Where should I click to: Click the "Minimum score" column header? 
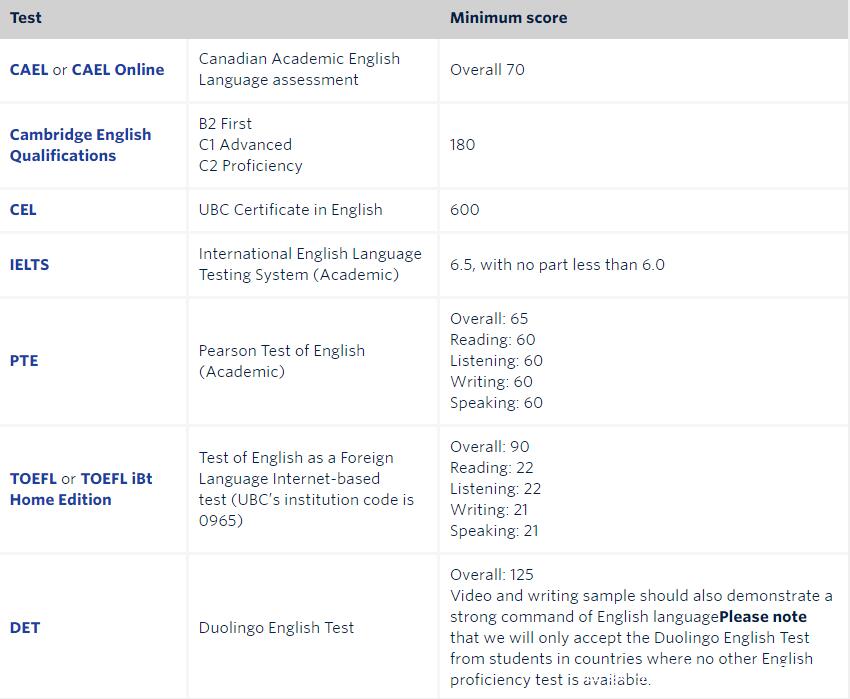point(509,18)
